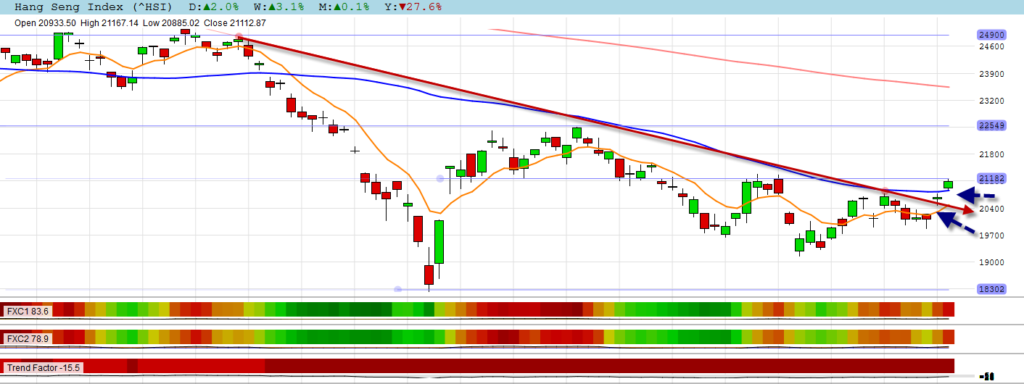The image size is (1024, 384).
Task: Click the 19000 price axis label
Action: pos(991,263)
